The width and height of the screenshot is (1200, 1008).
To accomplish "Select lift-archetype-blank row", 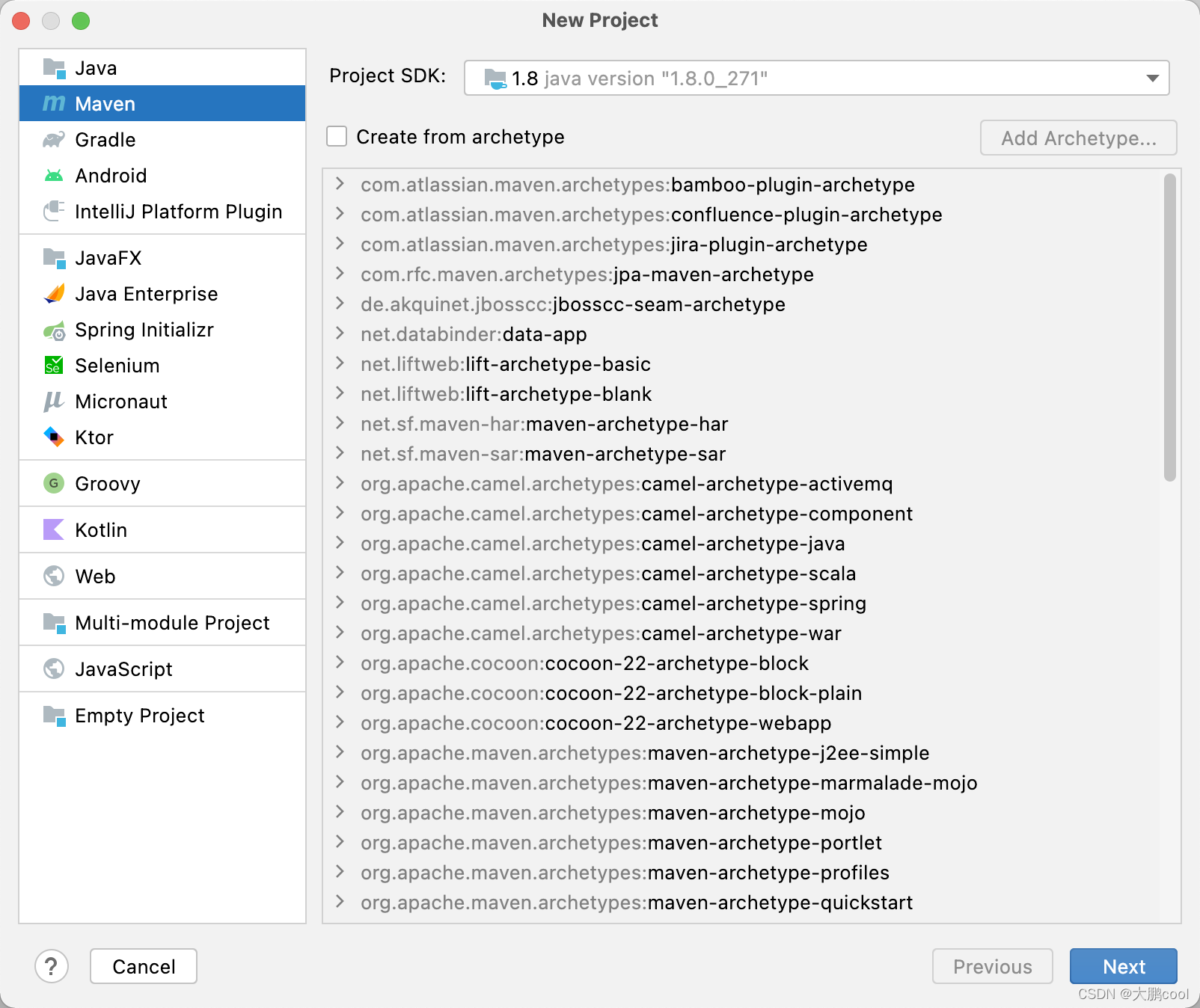I will (741, 394).
